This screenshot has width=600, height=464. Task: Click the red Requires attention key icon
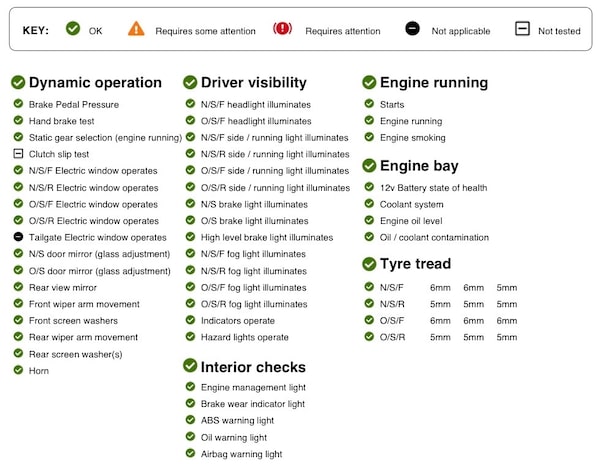(x=282, y=29)
